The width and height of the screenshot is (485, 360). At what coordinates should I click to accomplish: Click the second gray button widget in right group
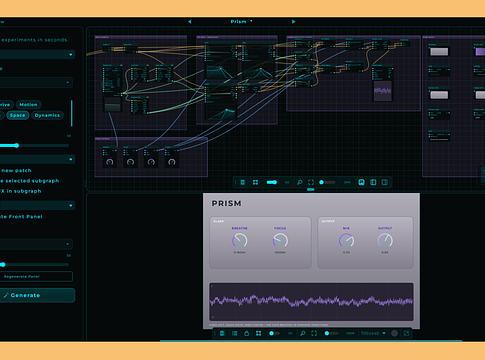pyautogui.click(x=439, y=95)
